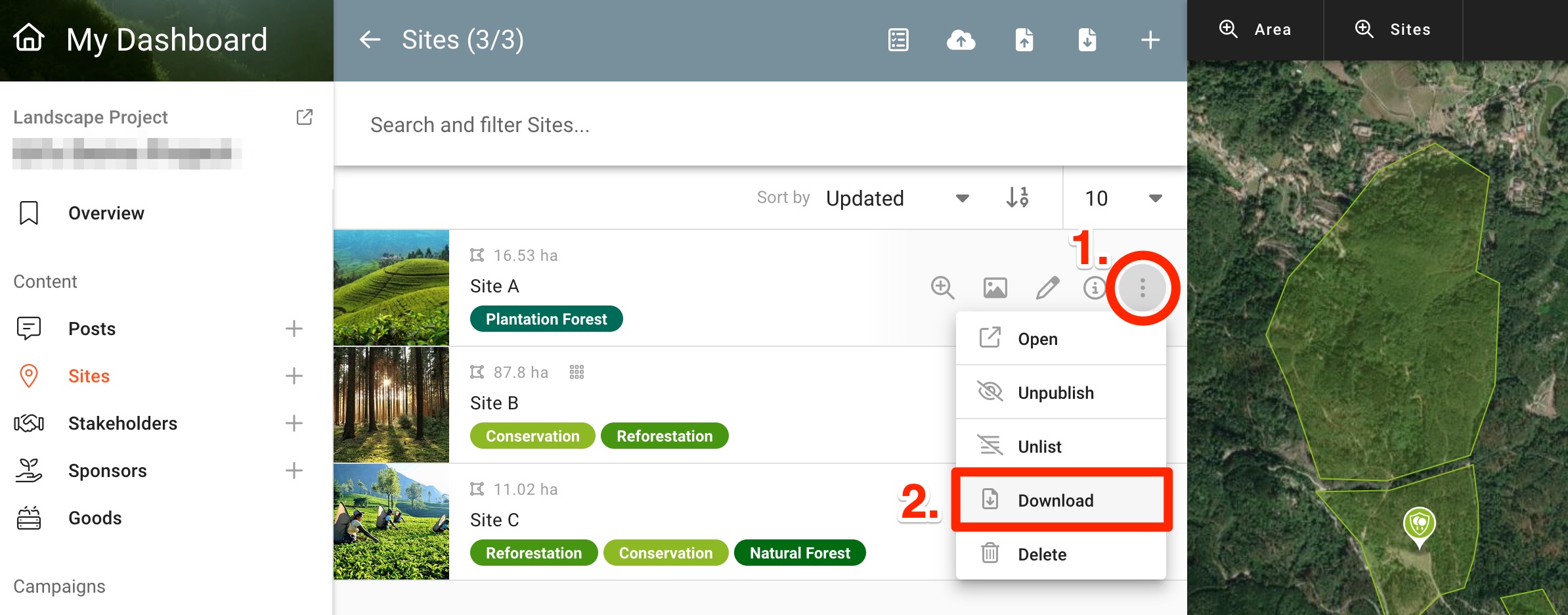Screen dimensions: 1568x615
Task: Select Unlist from the context menu
Action: (x=1061, y=446)
